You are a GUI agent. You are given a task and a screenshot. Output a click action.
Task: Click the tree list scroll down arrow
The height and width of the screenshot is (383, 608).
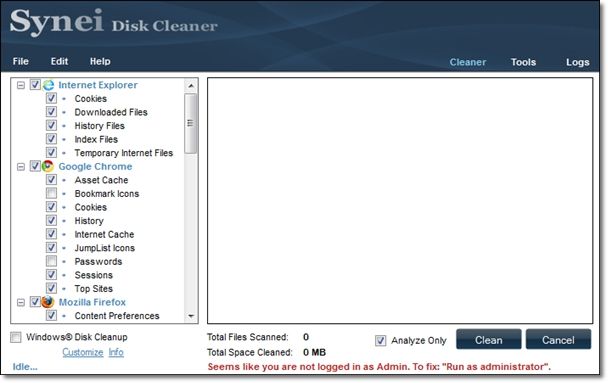tap(191, 316)
